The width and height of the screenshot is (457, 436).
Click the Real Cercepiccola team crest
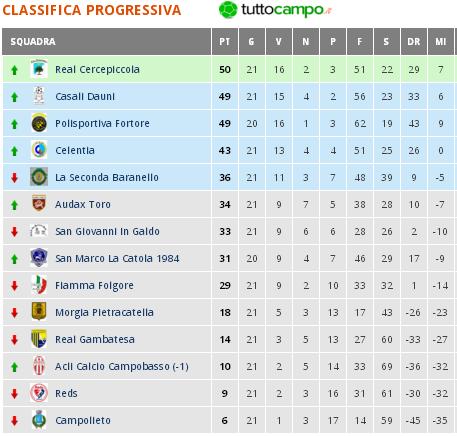39,69
